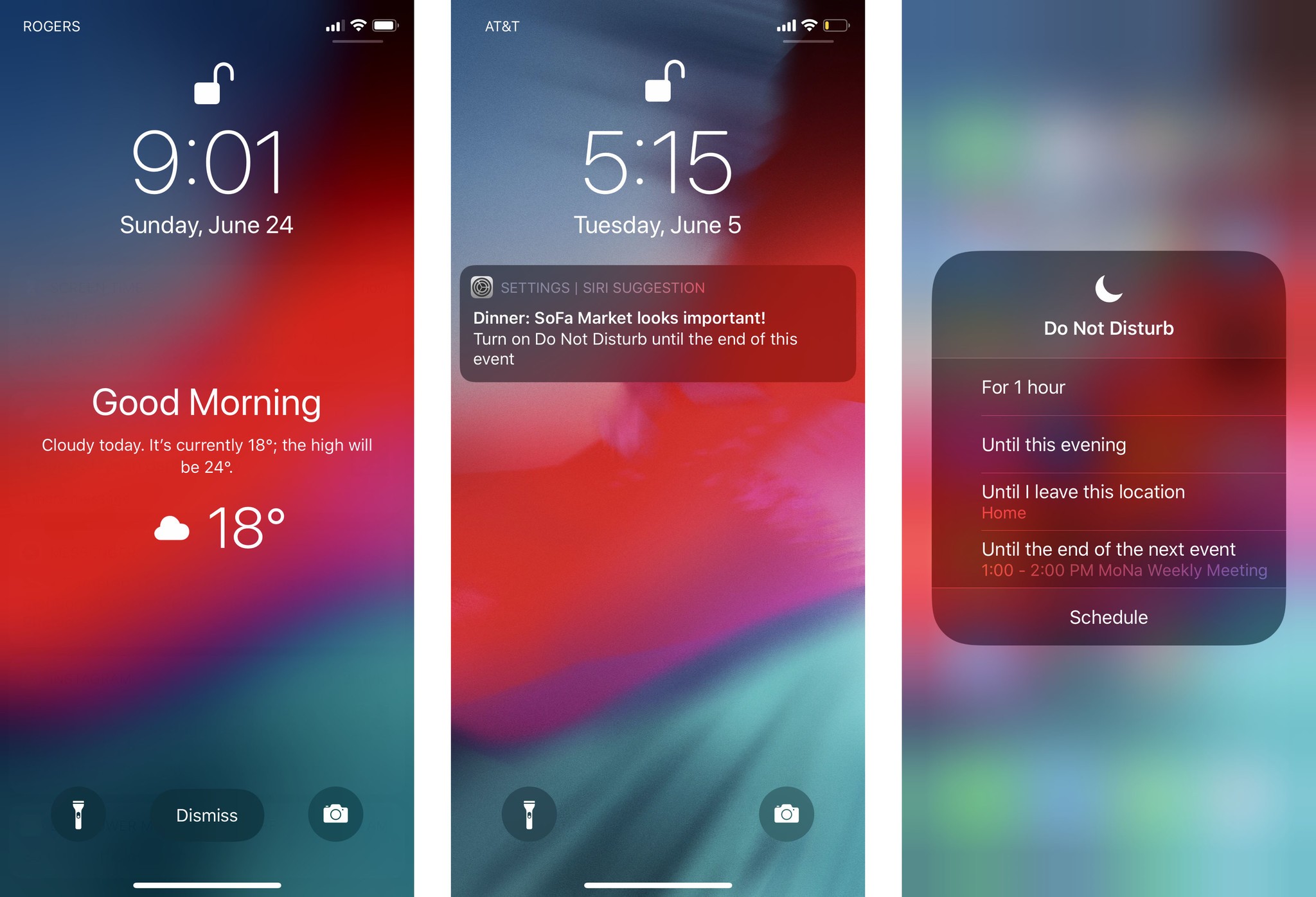Select 'Until this evening' Do Not Disturb option
Viewport: 1316px width, 897px height.
point(1108,445)
